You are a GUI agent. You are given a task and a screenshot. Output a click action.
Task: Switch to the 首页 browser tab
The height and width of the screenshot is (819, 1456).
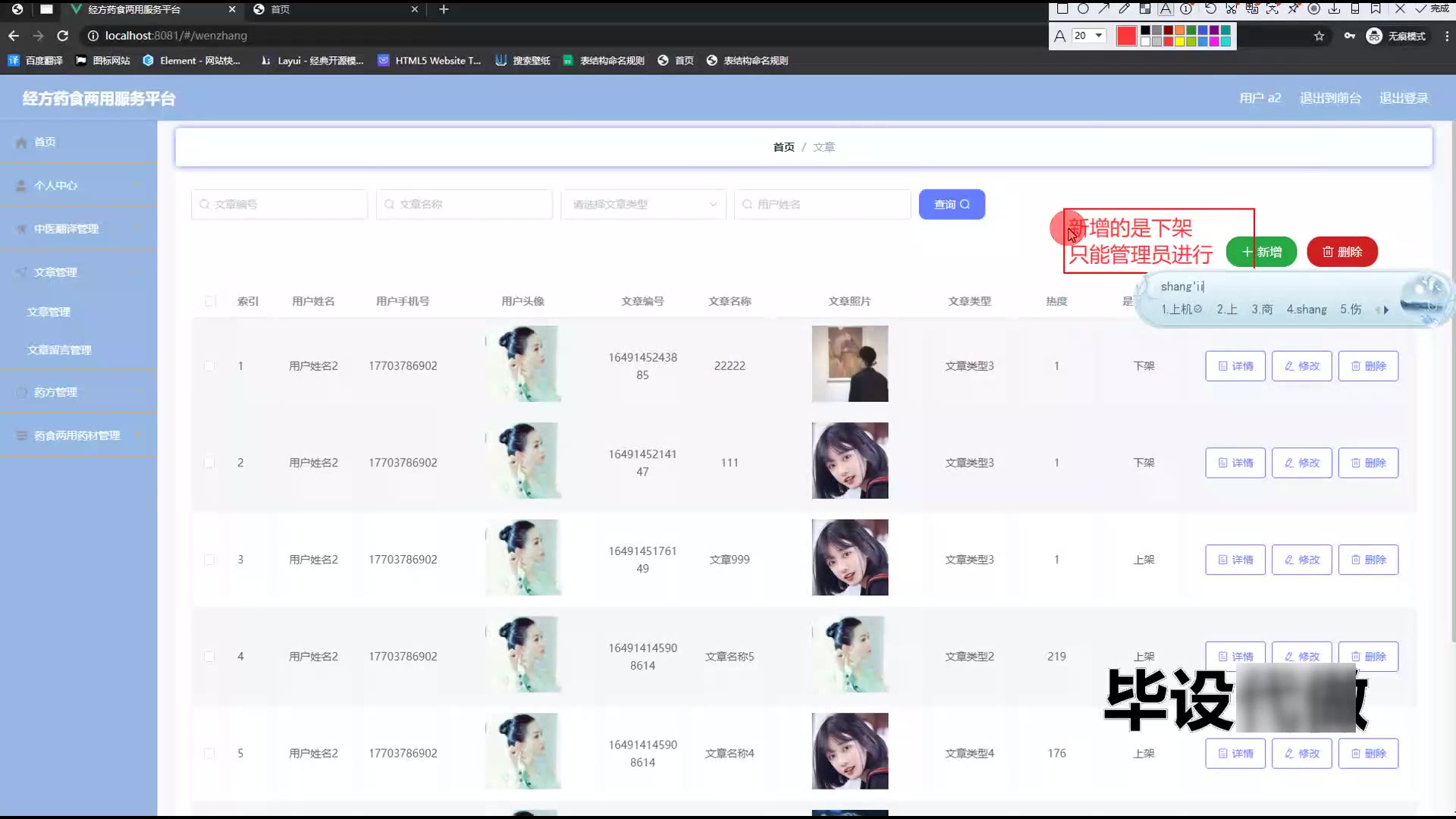(335, 9)
